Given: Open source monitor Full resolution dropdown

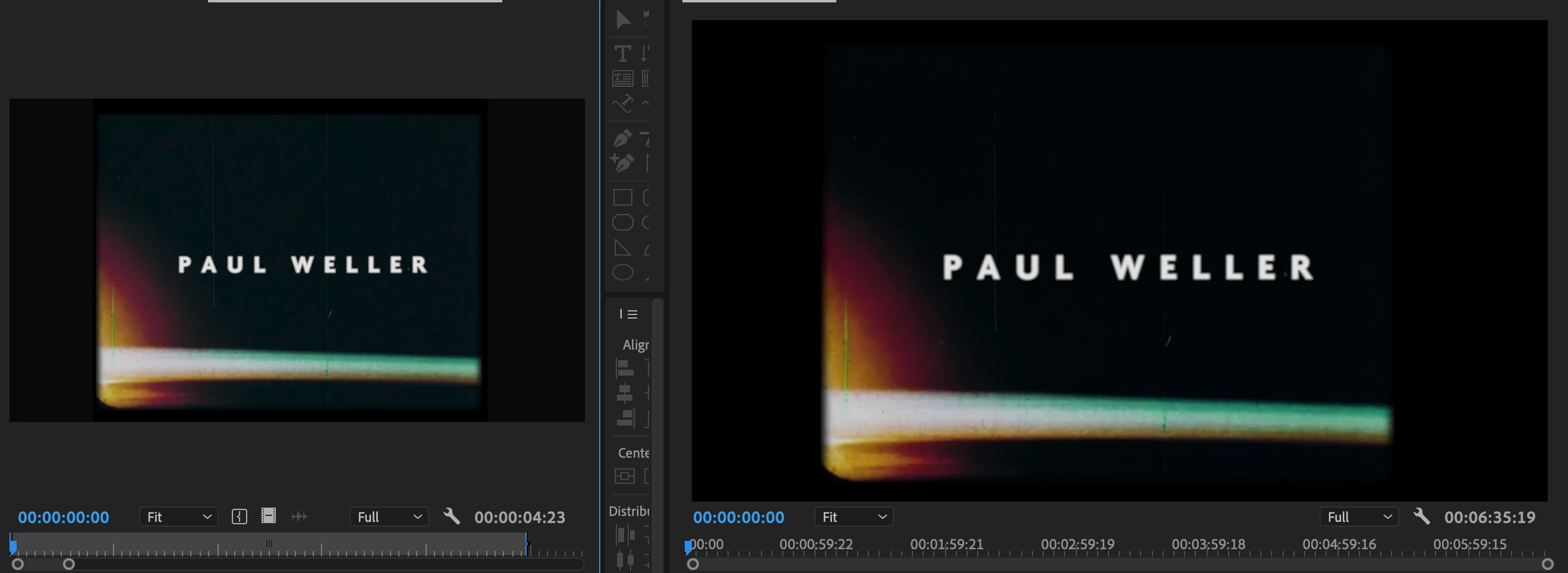Looking at the screenshot, I should [389, 517].
